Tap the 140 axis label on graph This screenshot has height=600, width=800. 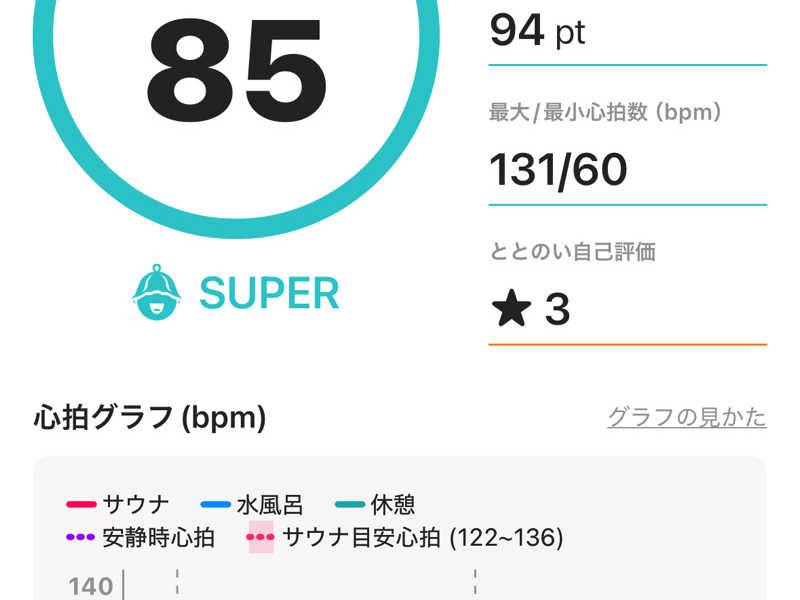[x=90, y=585]
